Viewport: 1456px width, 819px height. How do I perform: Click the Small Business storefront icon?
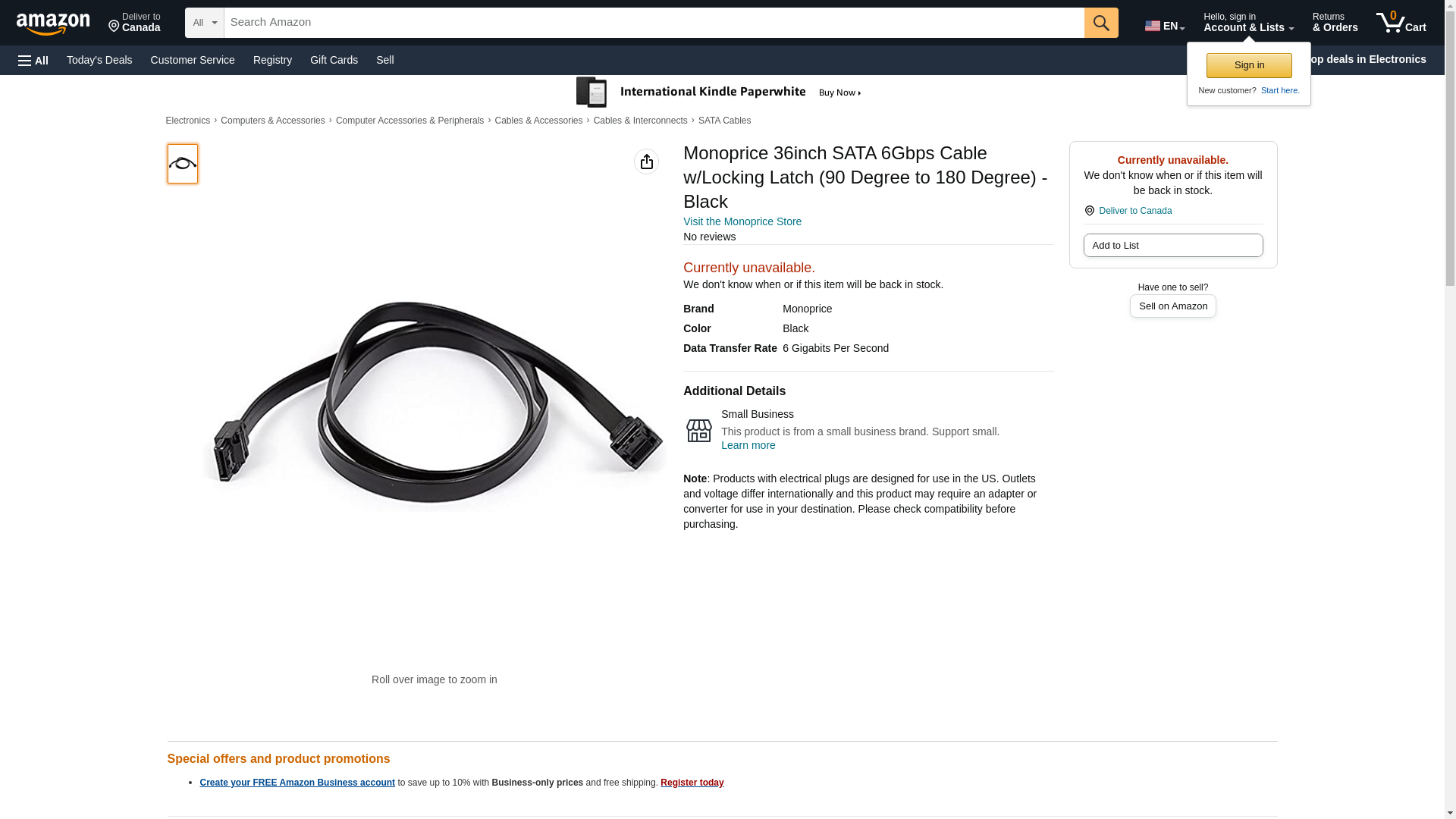[x=698, y=430]
